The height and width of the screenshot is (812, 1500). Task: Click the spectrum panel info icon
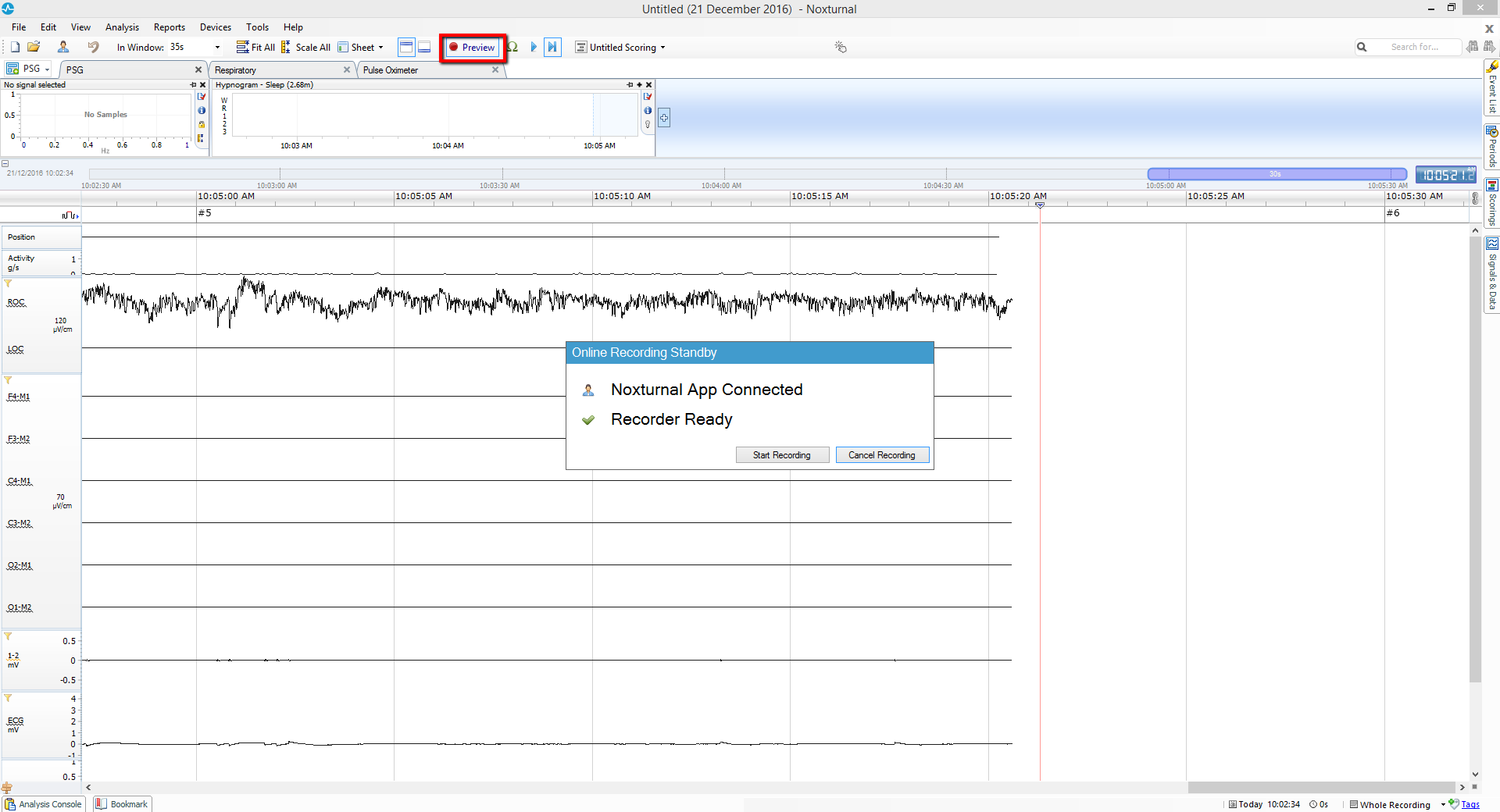pos(202,110)
